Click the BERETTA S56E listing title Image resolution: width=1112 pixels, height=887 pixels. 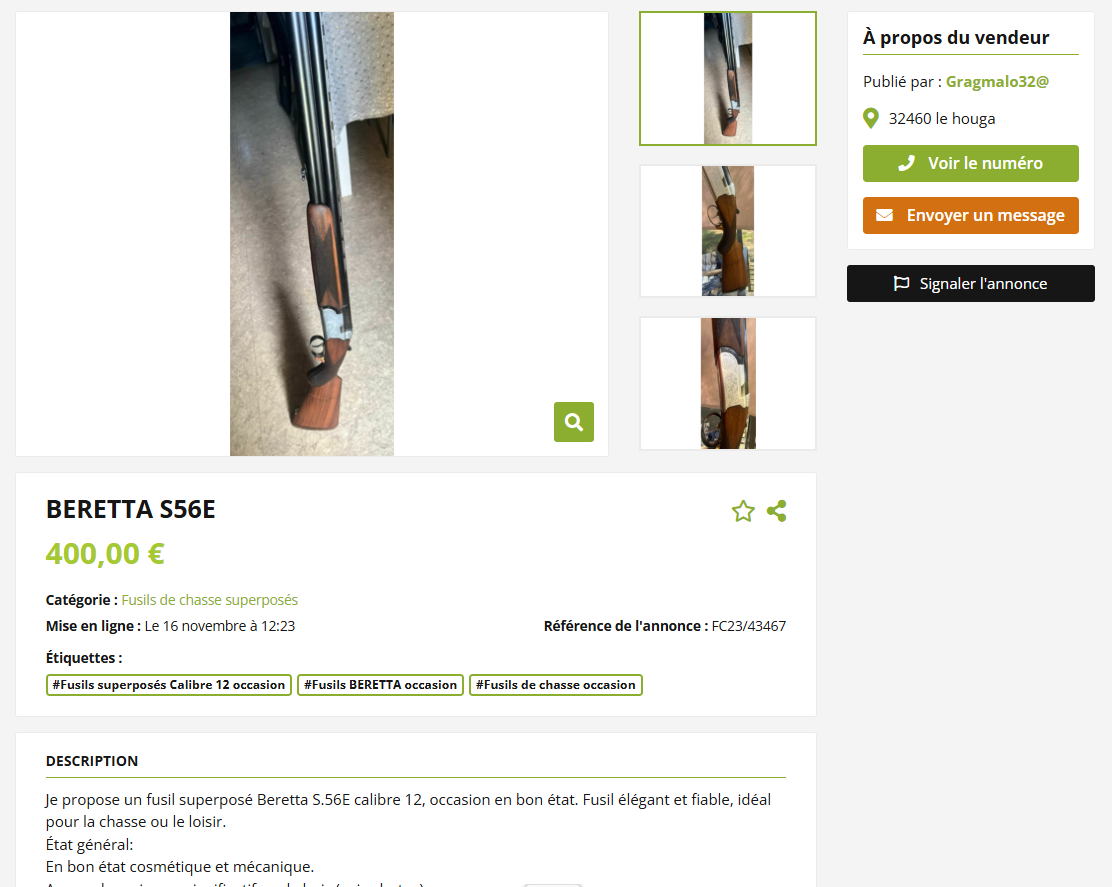click(x=130, y=510)
